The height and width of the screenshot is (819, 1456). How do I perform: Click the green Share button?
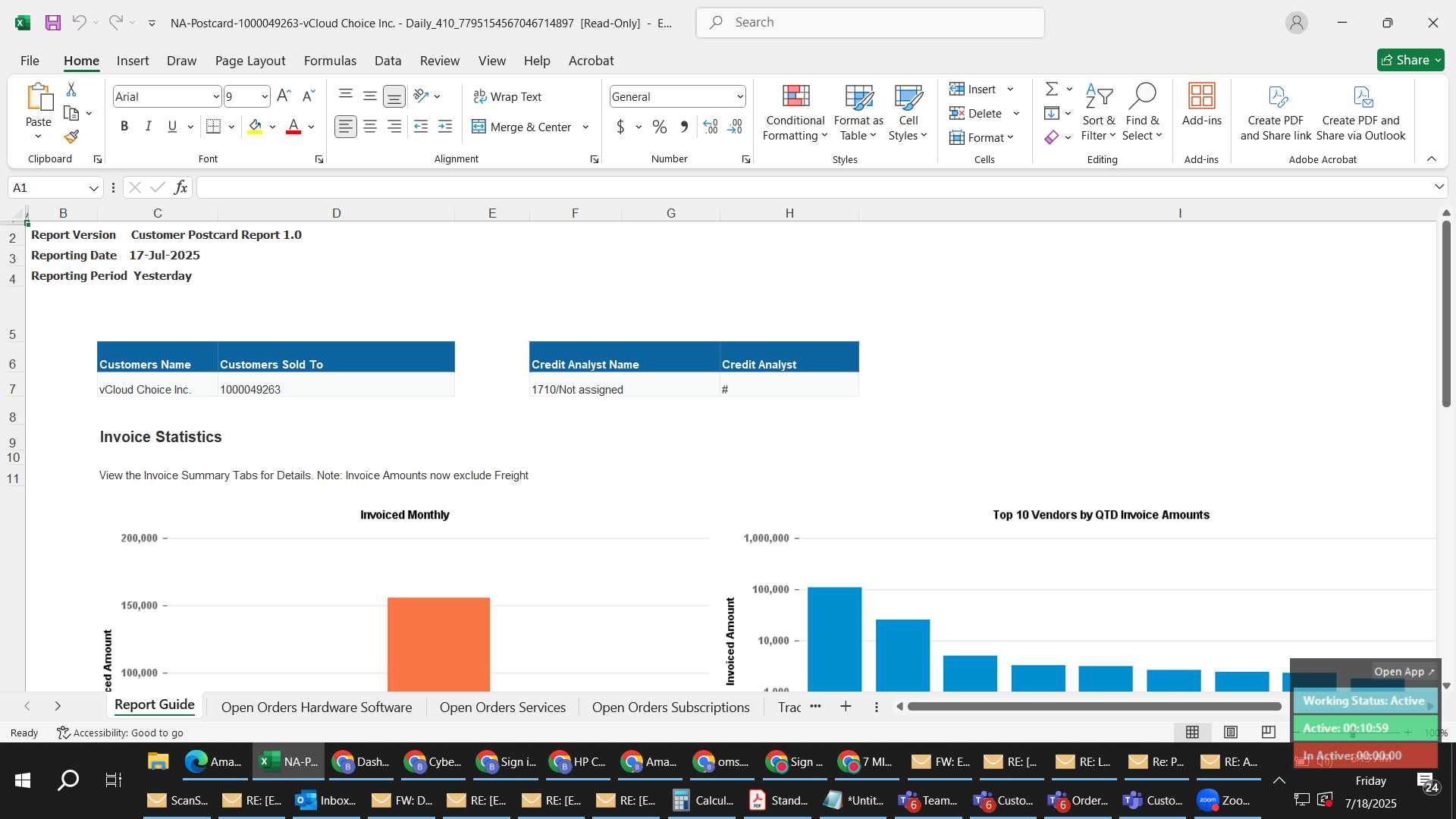1410,60
